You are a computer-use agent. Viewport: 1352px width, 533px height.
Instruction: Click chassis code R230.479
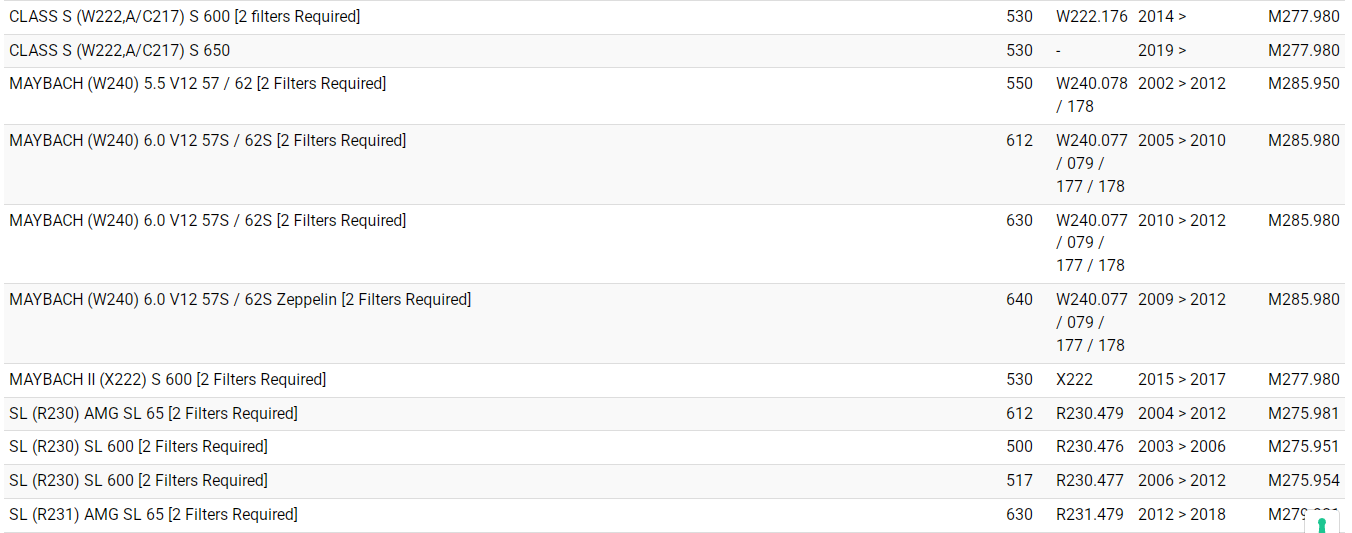pyautogui.click(x=1089, y=414)
